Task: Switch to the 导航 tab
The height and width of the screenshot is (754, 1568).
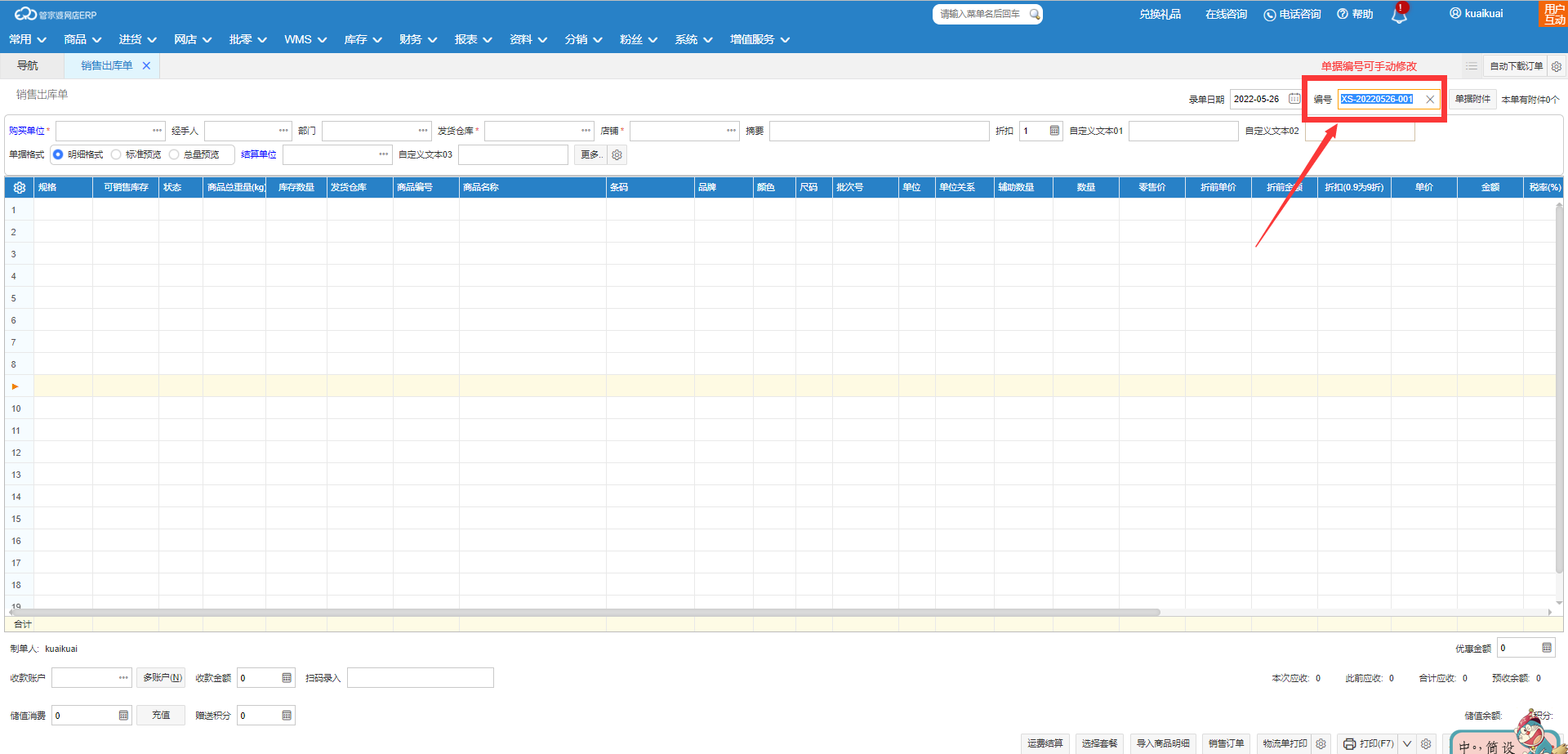Action: point(28,65)
